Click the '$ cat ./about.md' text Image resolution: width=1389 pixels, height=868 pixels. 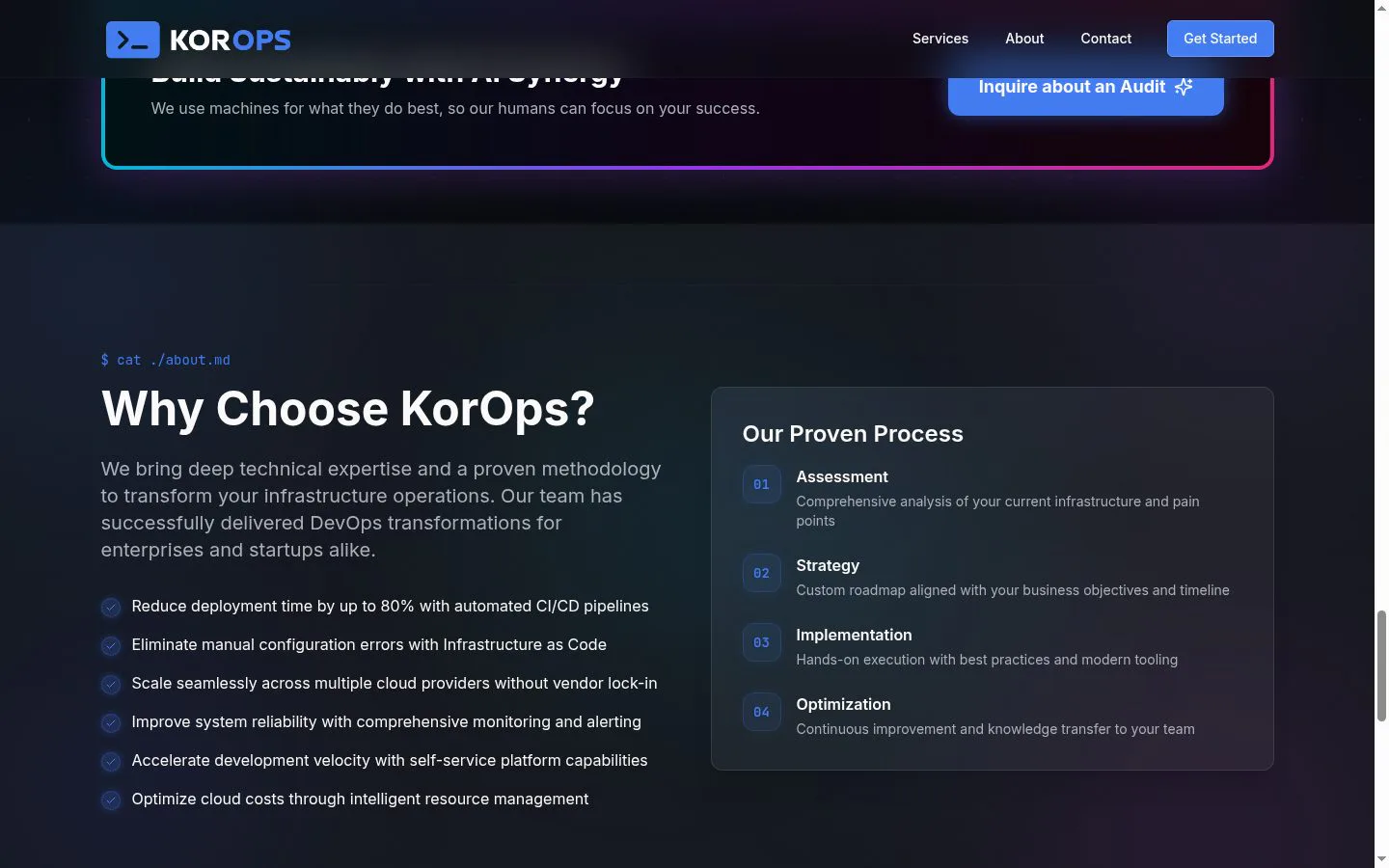tap(166, 360)
